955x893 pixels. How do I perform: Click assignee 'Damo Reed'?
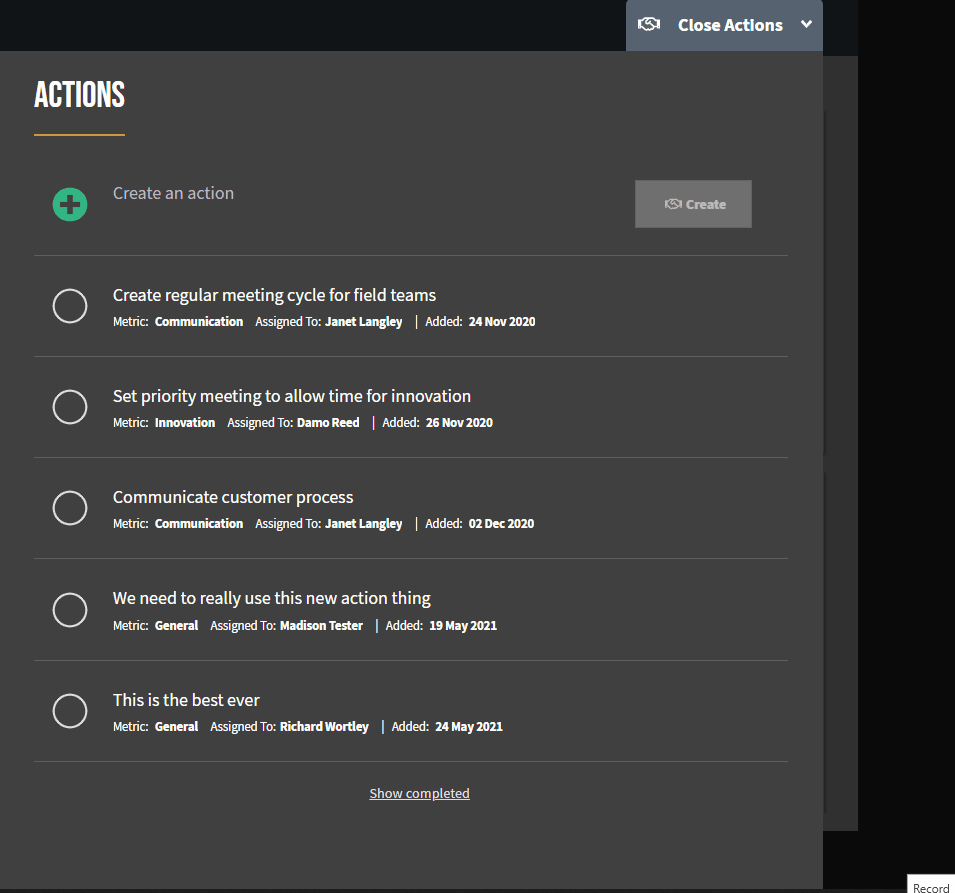click(328, 423)
